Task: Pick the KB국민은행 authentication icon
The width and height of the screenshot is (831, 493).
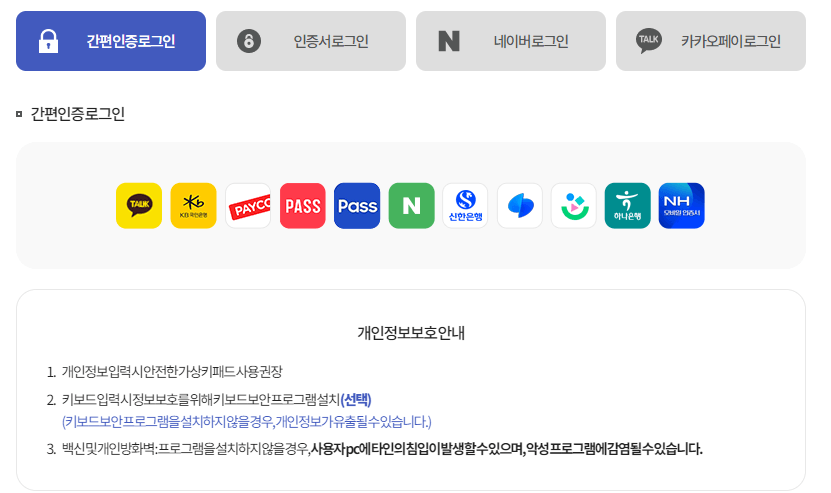Action: 193,206
